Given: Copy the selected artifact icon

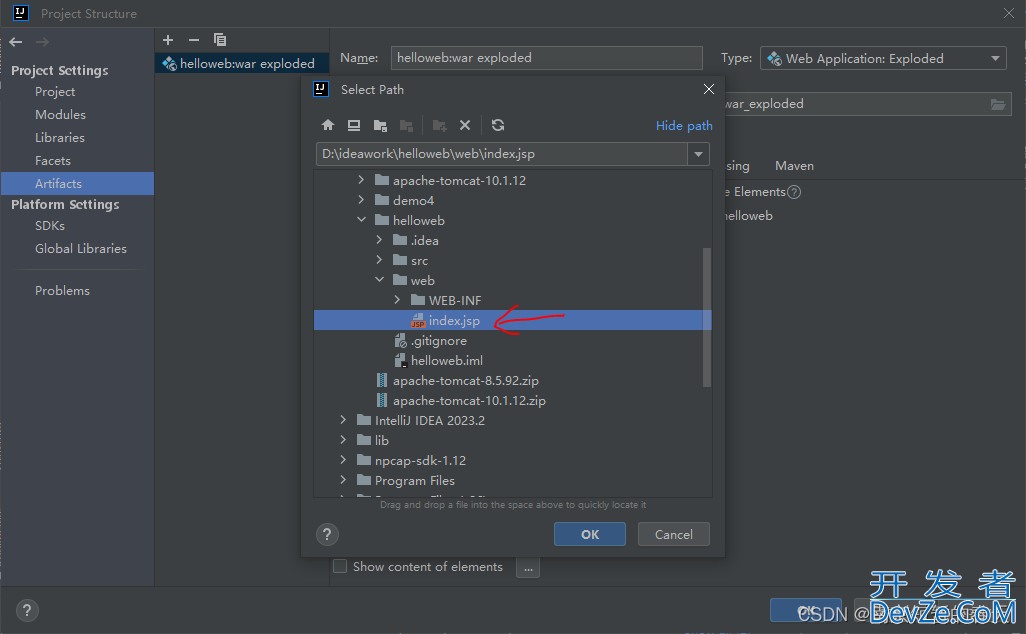Looking at the screenshot, I should [220, 40].
